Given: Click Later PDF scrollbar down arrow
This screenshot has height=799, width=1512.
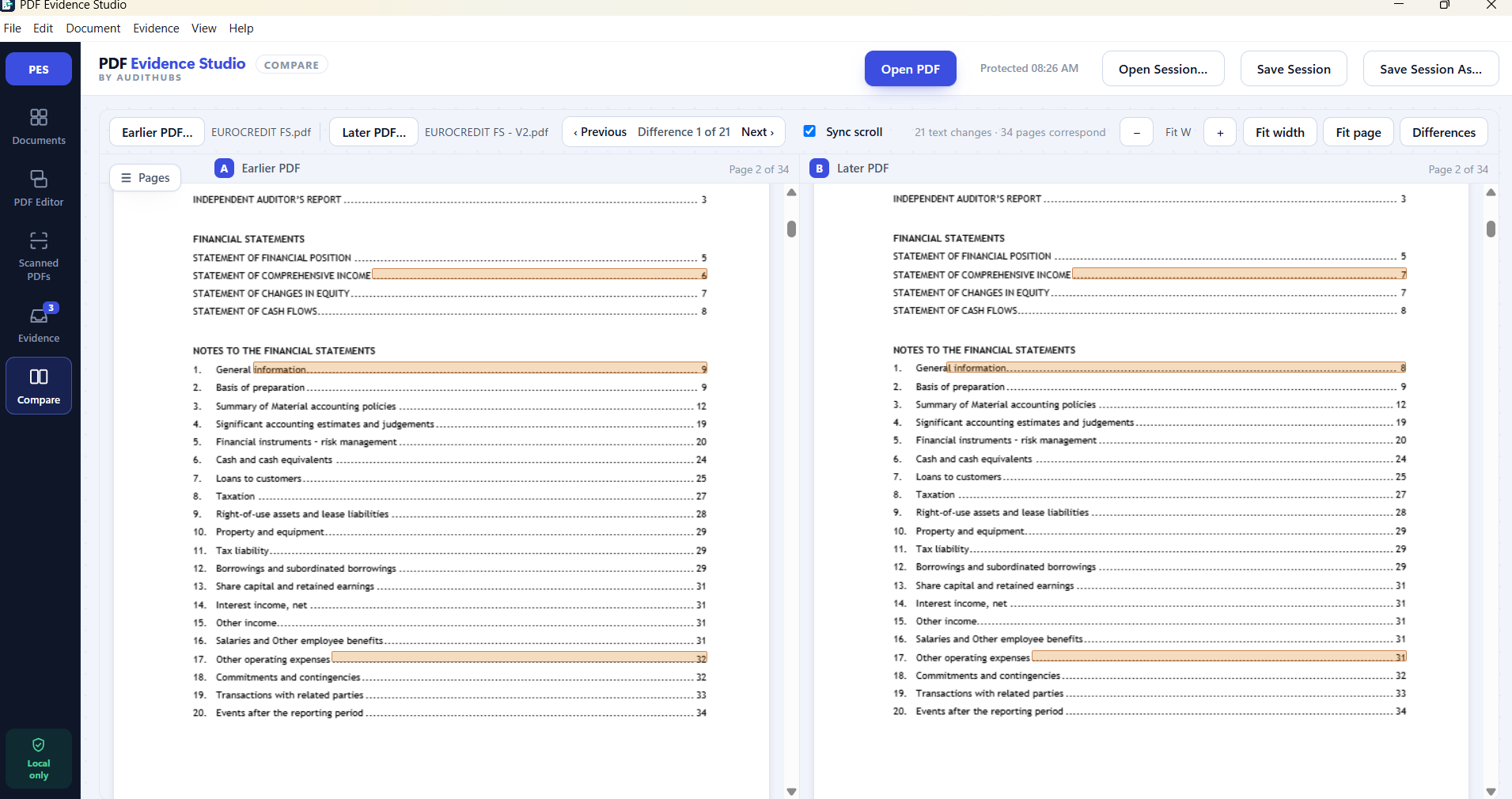Looking at the screenshot, I should (1491, 791).
